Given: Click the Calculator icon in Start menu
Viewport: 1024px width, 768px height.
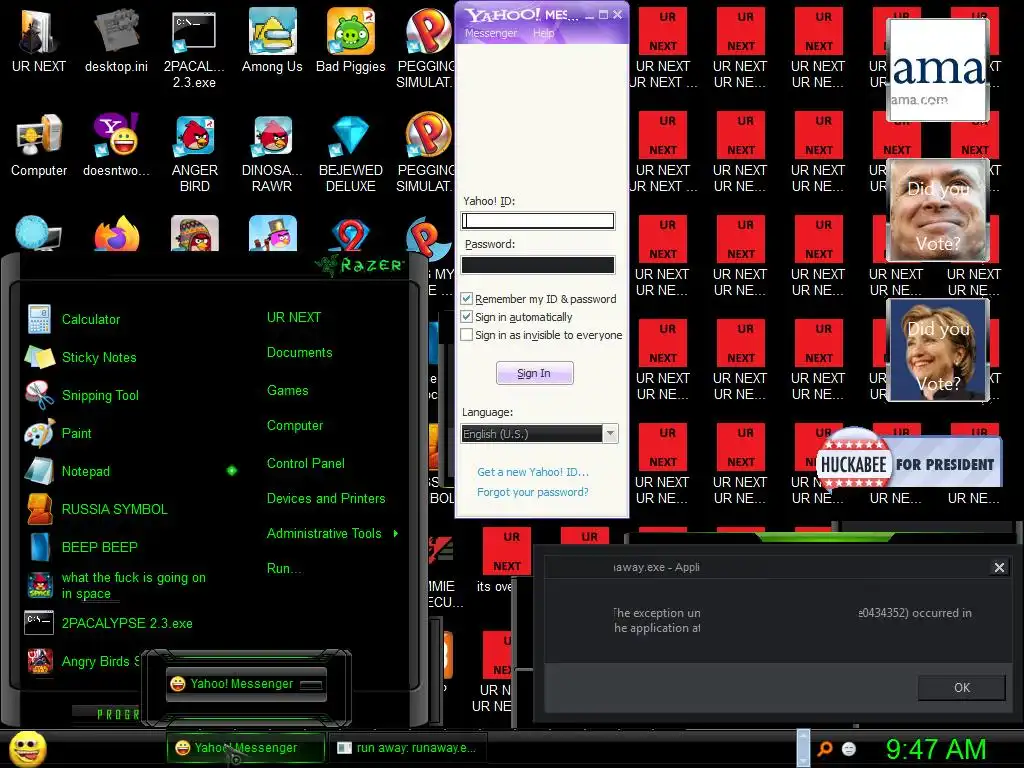Looking at the screenshot, I should [39, 319].
